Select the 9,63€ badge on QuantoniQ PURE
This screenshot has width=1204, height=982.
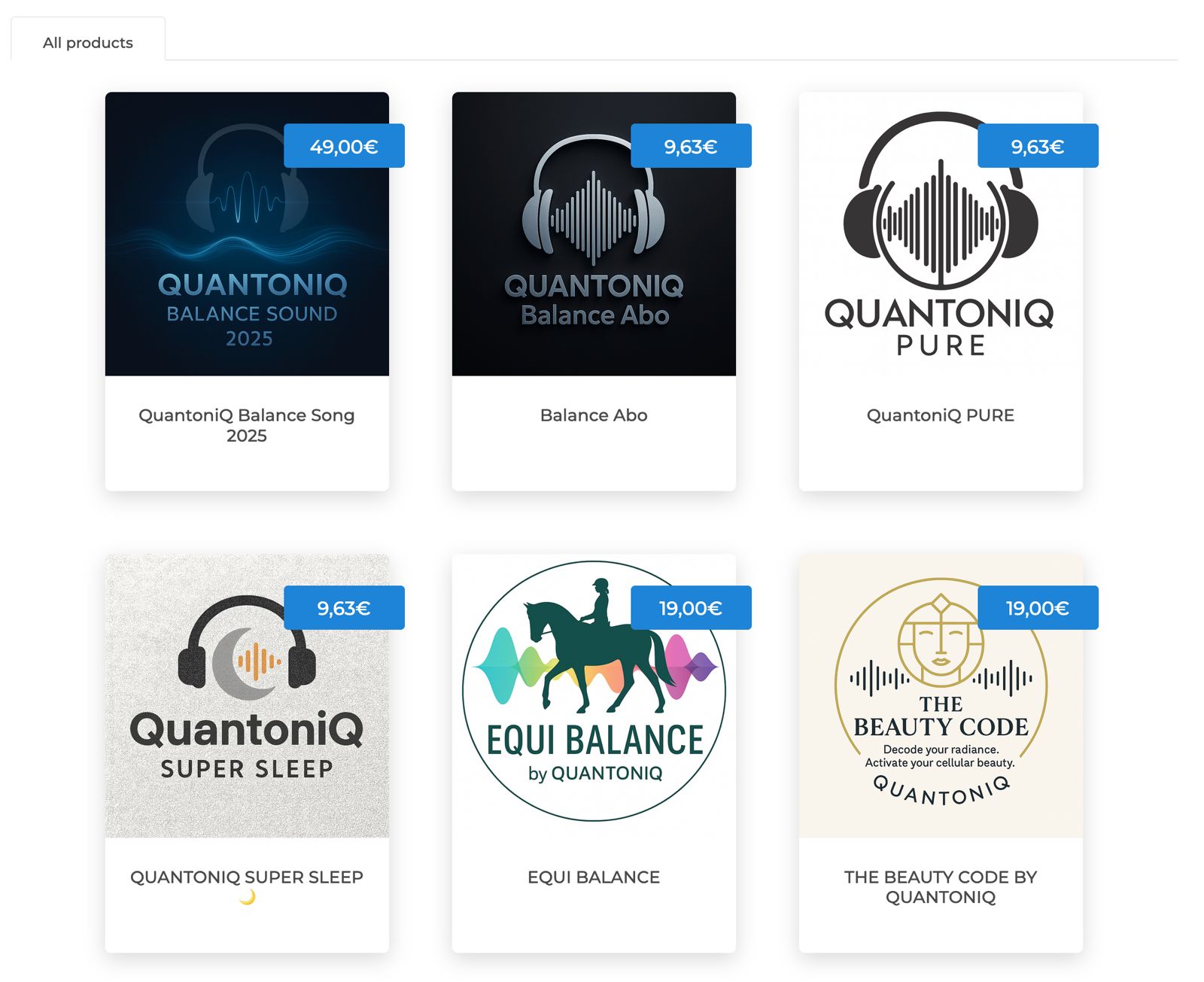tap(1038, 146)
